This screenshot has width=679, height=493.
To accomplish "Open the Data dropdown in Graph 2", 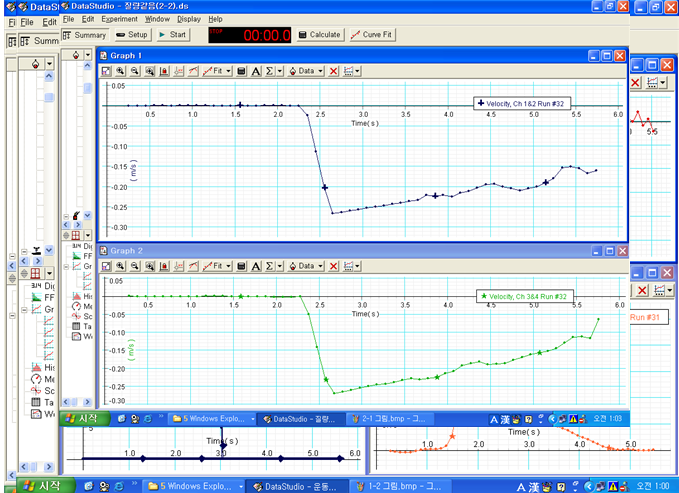I will coord(306,266).
